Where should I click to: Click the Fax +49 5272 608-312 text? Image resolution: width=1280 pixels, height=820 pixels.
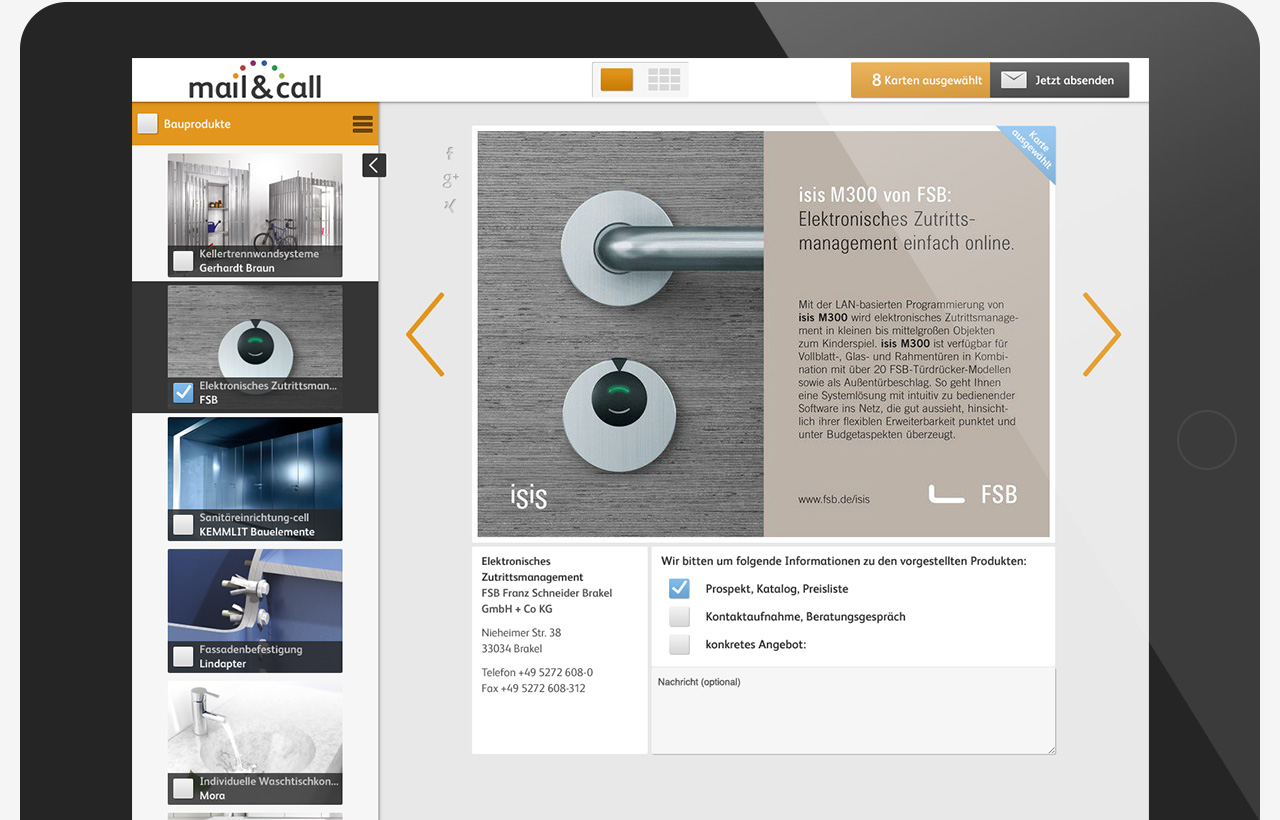click(x=533, y=688)
